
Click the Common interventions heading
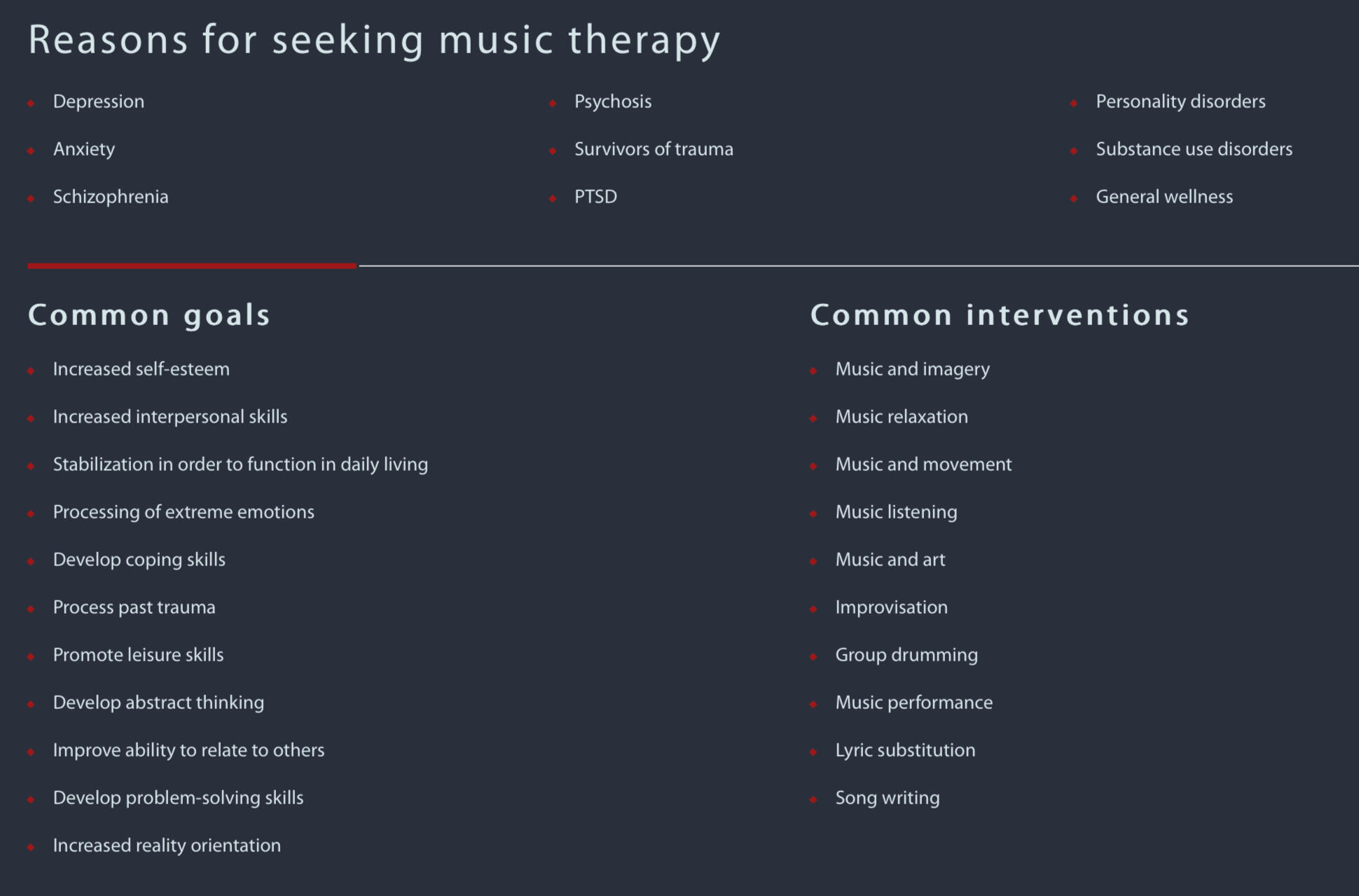click(x=1000, y=315)
